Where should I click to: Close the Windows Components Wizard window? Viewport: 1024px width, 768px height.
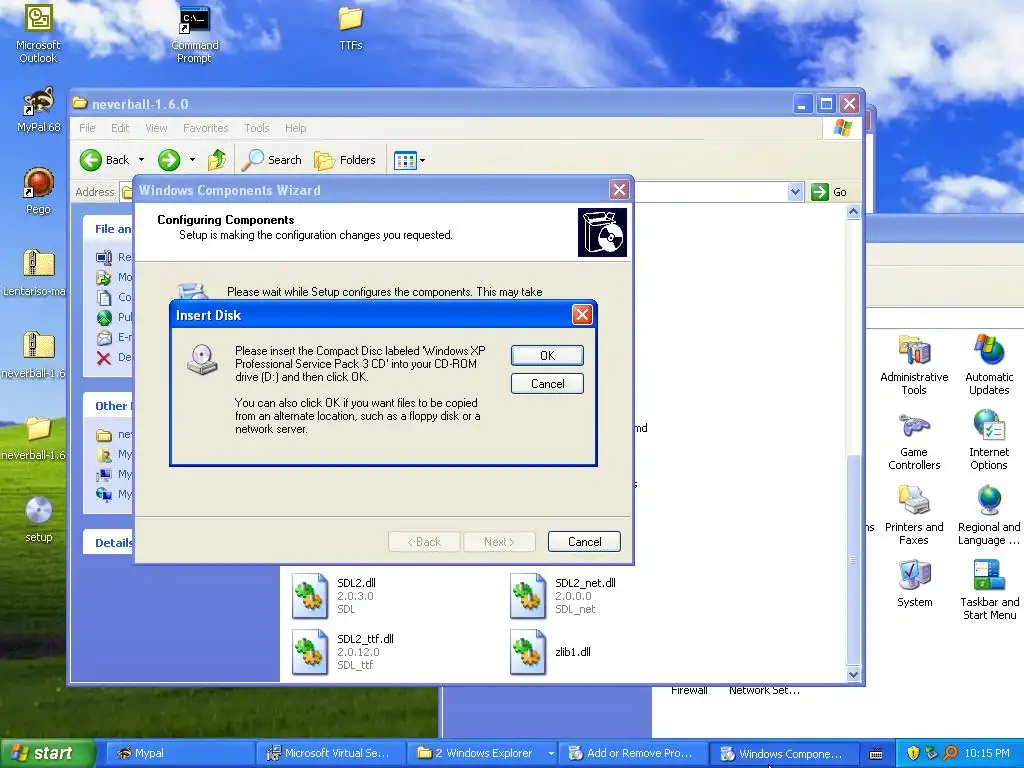click(619, 190)
